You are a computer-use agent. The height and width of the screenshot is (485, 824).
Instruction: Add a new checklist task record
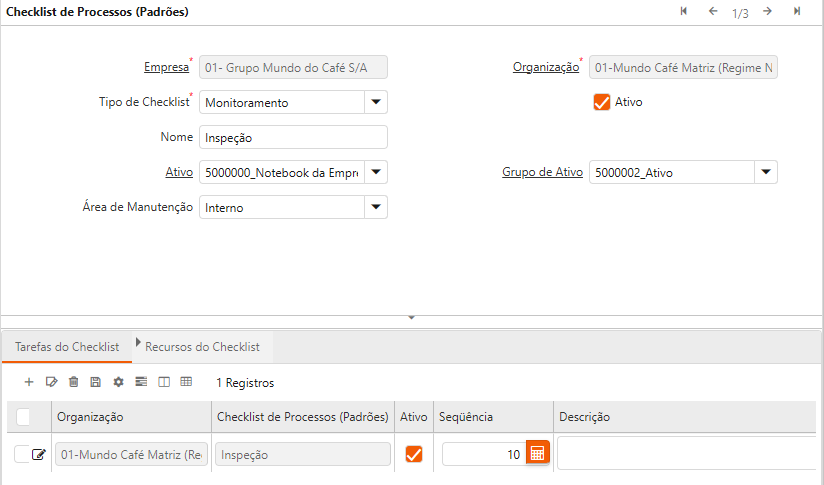click(x=29, y=382)
